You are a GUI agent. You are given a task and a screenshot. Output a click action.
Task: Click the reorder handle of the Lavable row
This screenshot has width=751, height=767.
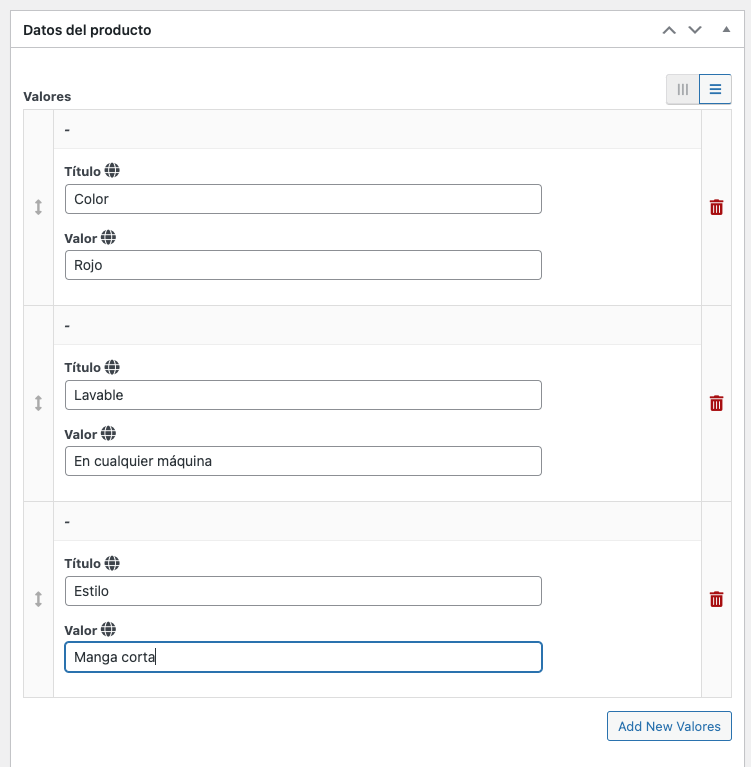(38, 404)
